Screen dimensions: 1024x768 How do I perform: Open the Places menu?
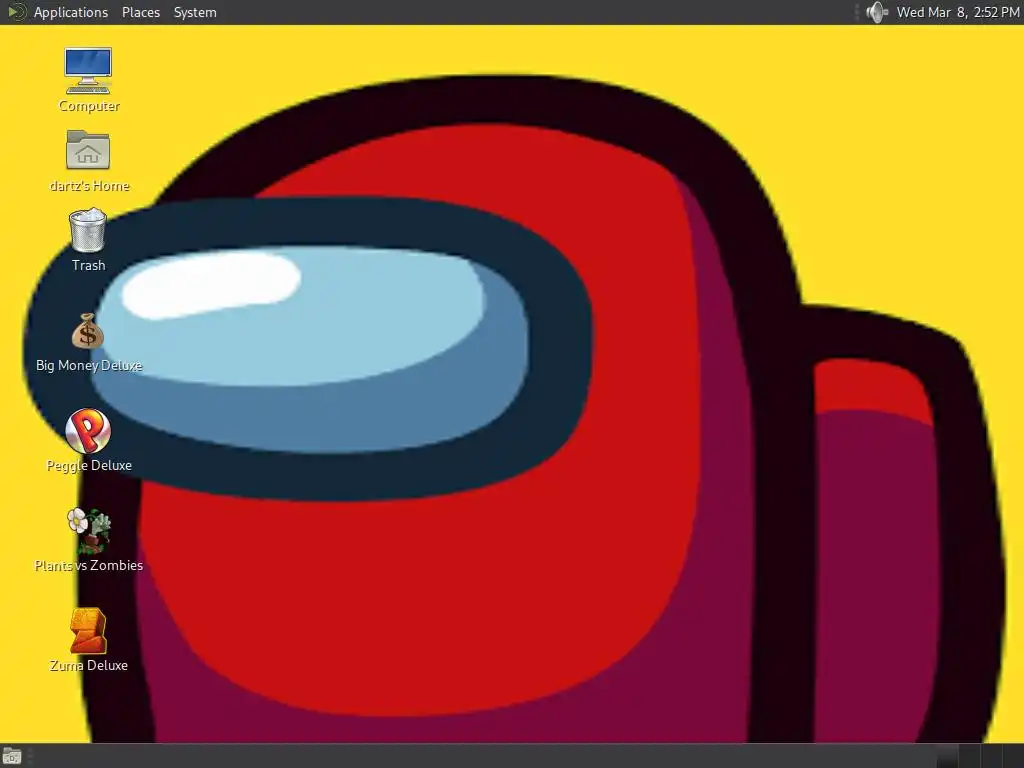pos(141,12)
